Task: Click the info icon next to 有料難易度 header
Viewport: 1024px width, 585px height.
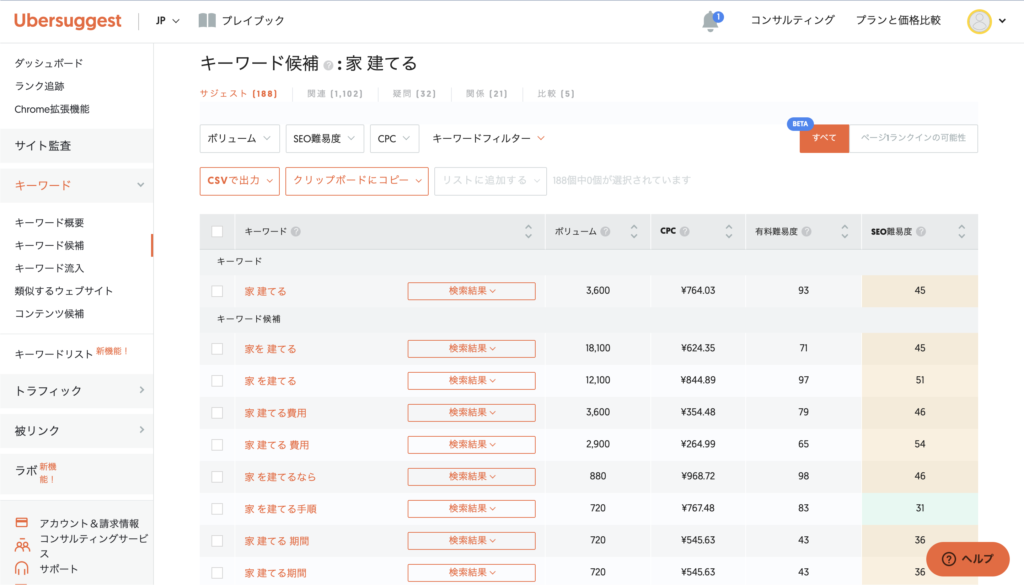Action: coord(807,232)
